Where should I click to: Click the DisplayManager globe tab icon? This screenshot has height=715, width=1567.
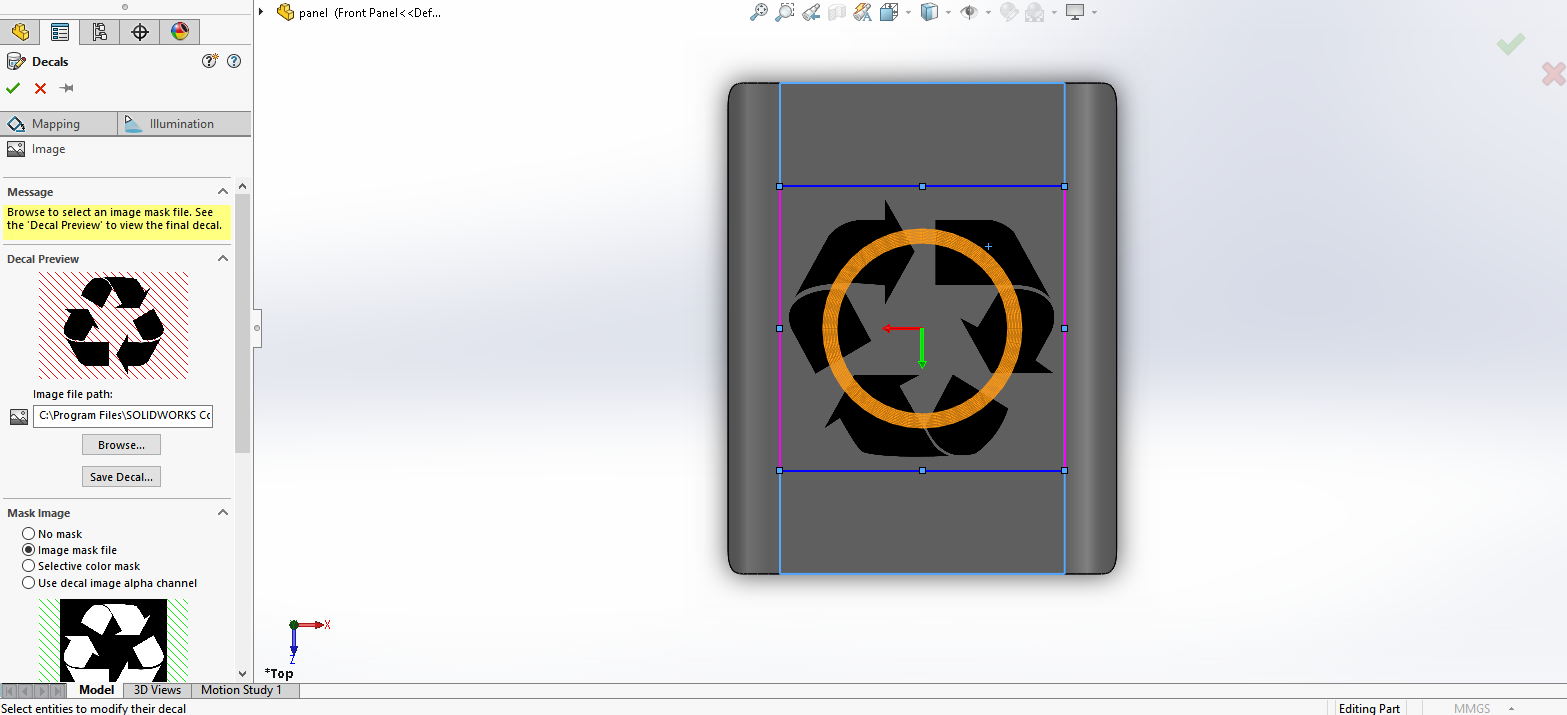click(179, 31)
